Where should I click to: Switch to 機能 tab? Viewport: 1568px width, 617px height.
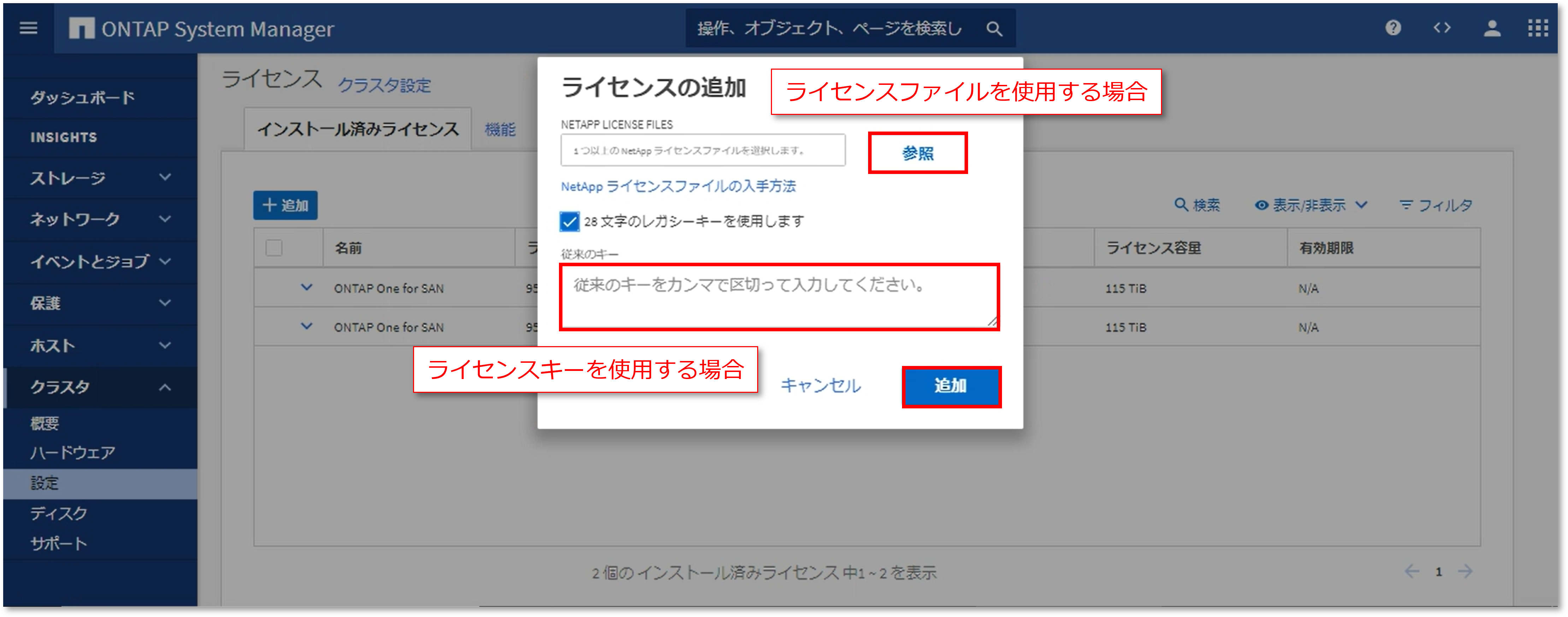coord(500,129)
